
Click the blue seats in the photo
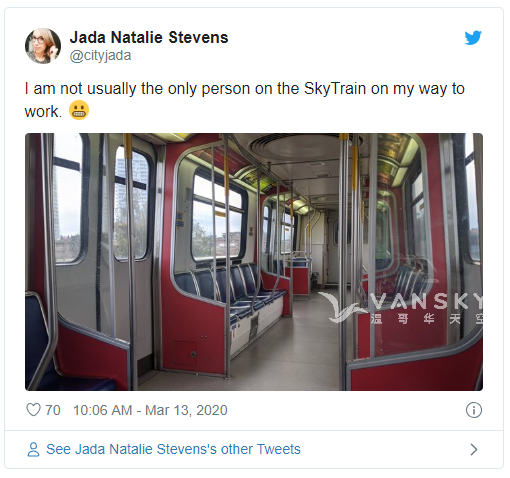(230, 289)
